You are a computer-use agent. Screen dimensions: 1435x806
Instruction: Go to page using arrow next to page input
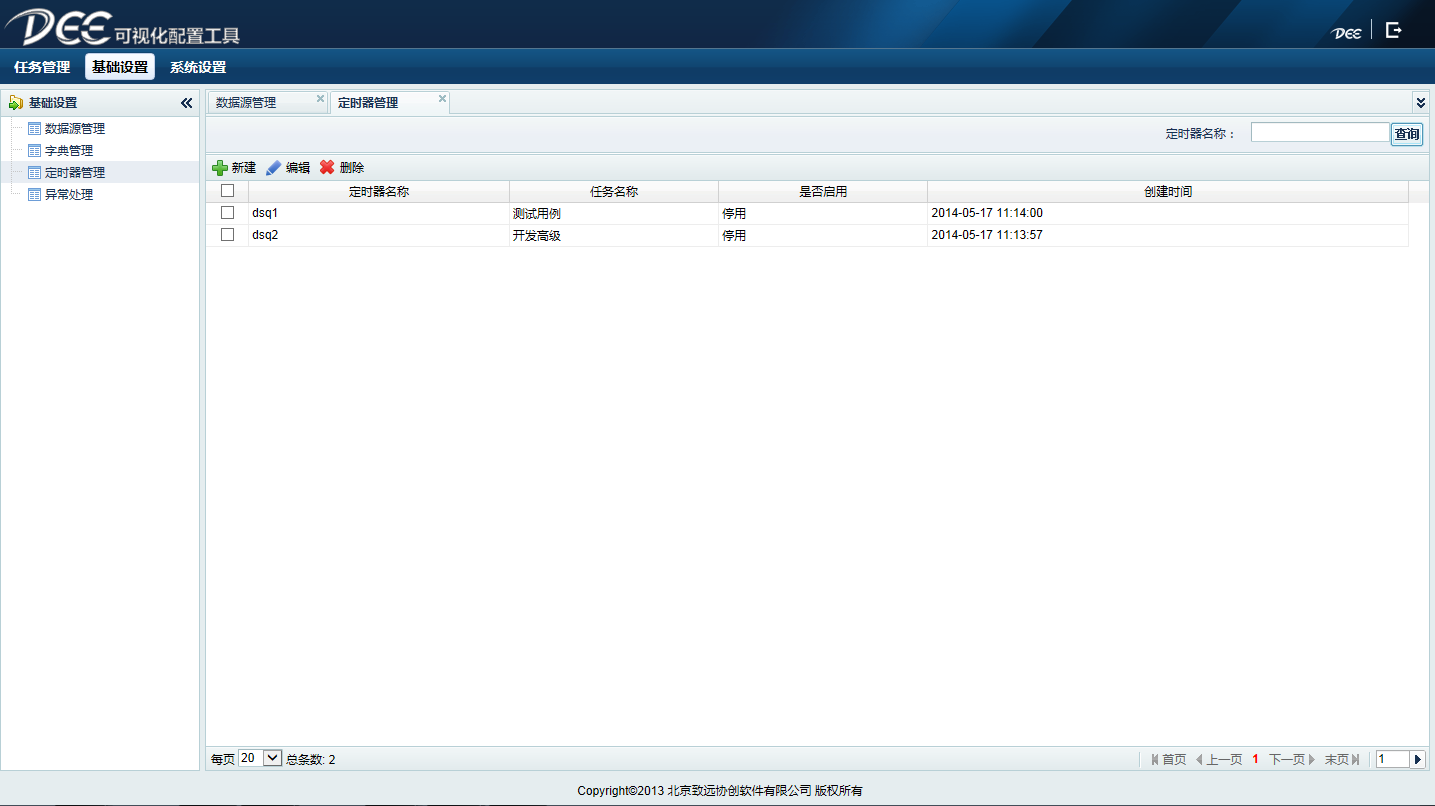click(1417, 759)
